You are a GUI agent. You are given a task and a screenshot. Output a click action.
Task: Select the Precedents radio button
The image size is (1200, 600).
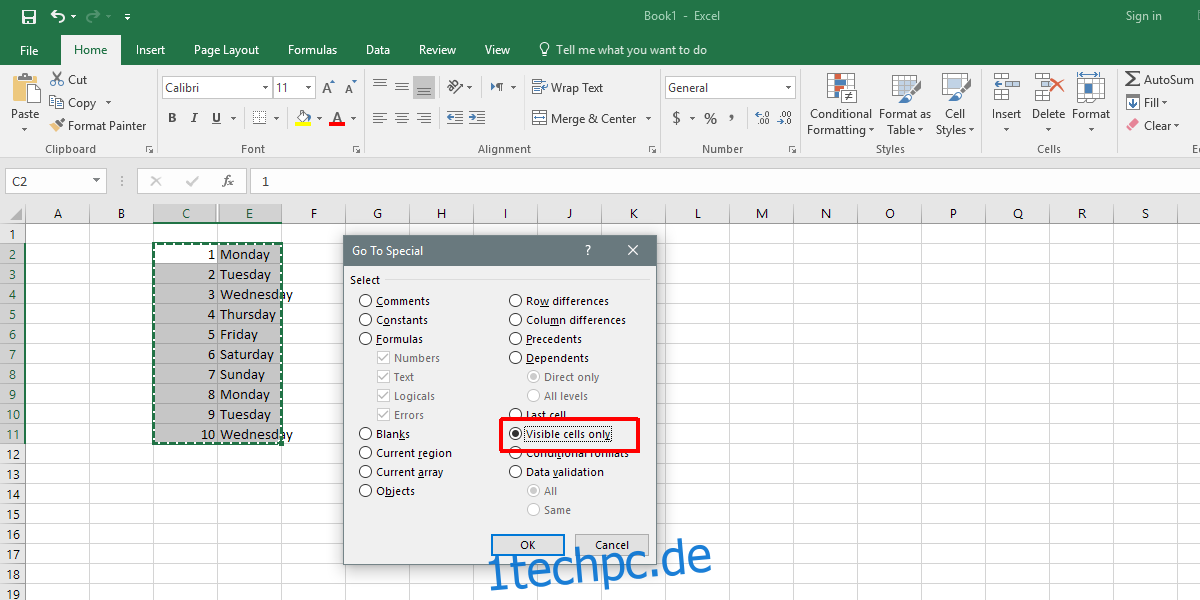tap(516, 339)
